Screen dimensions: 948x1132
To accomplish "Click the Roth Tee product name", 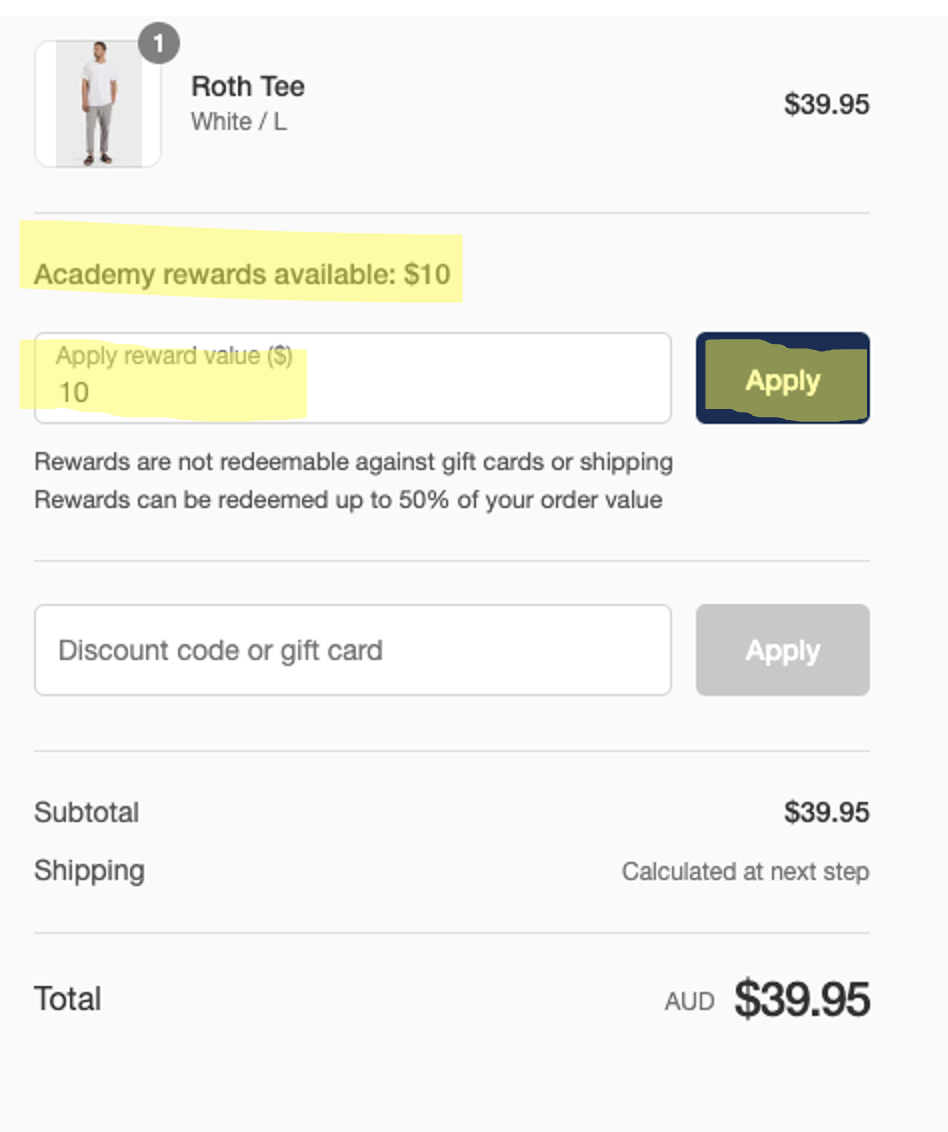I will click(x=248, y=87).
